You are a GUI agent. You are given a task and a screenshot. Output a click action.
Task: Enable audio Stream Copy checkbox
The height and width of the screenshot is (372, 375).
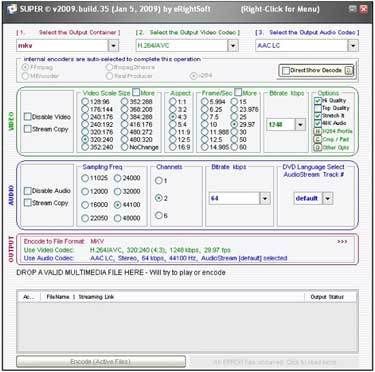(x=27, y=203)
